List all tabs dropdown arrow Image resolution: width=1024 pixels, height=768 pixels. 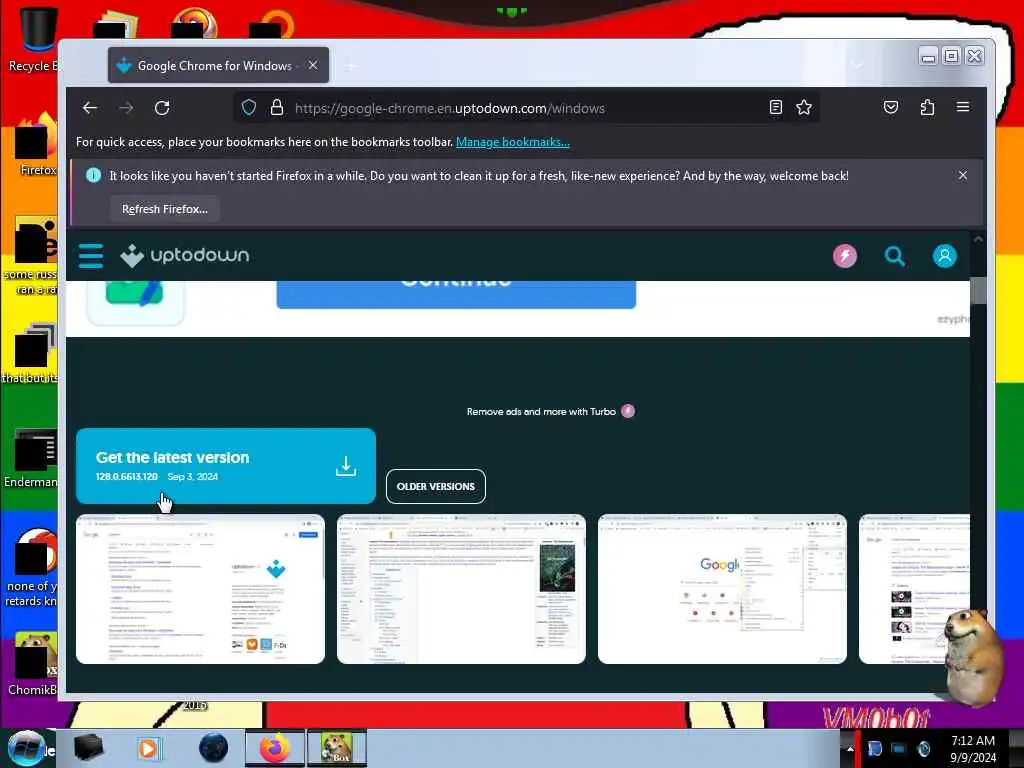point(857,65)
